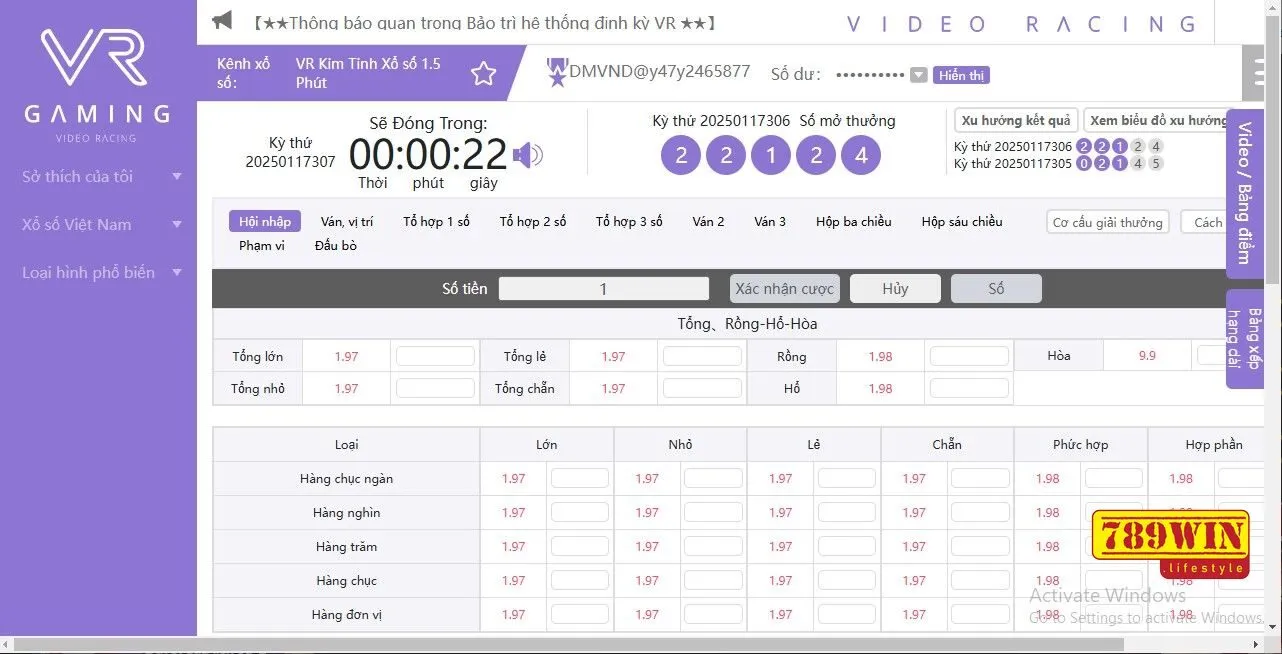Image resolution: width=1282 pixels, height=654 pixels.
Task: Click the Hủy cancel button
Action: [x=894, y=288]
